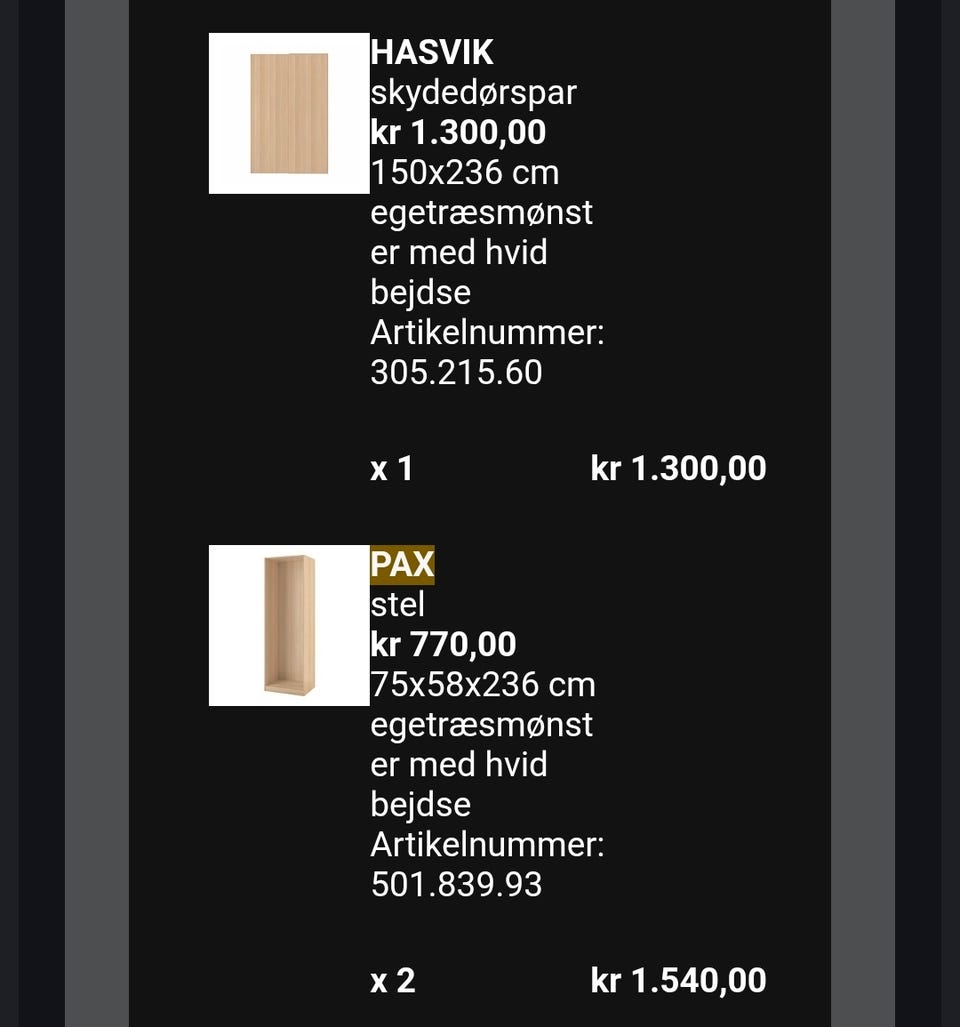Select the 75x58x236 cm dimensions text
This screenshot has height=1027, width=960.
(x=483, y=684)
